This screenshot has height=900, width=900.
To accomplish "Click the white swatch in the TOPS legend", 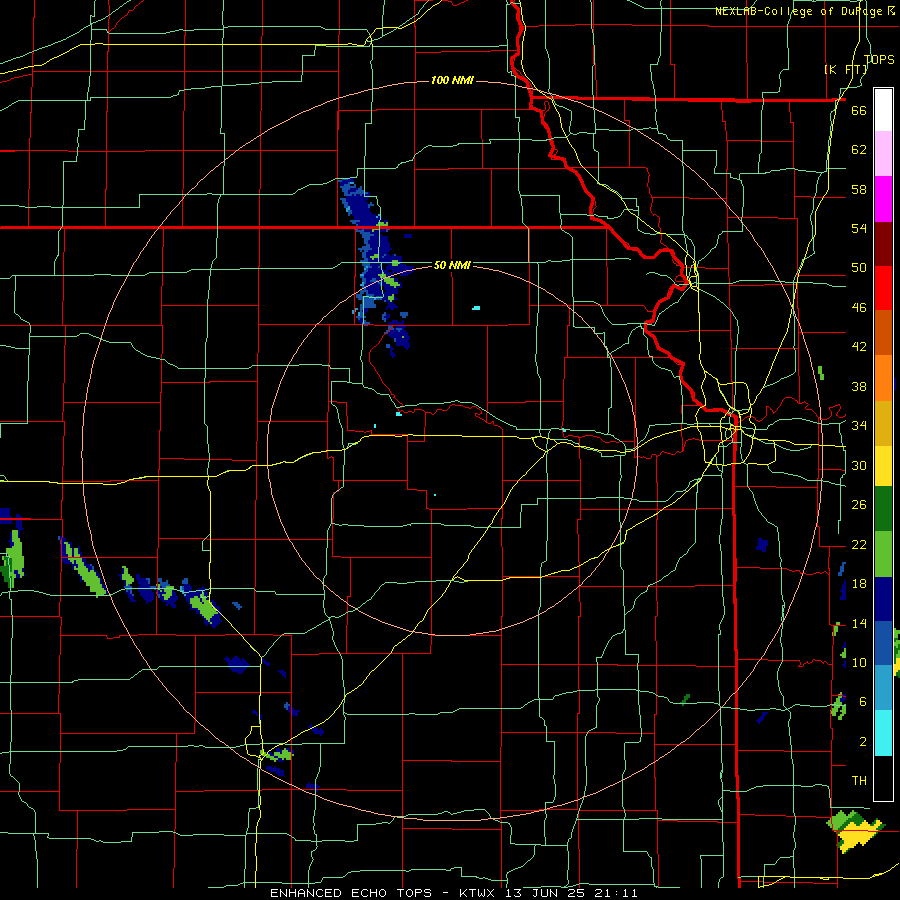I will 883,110.
